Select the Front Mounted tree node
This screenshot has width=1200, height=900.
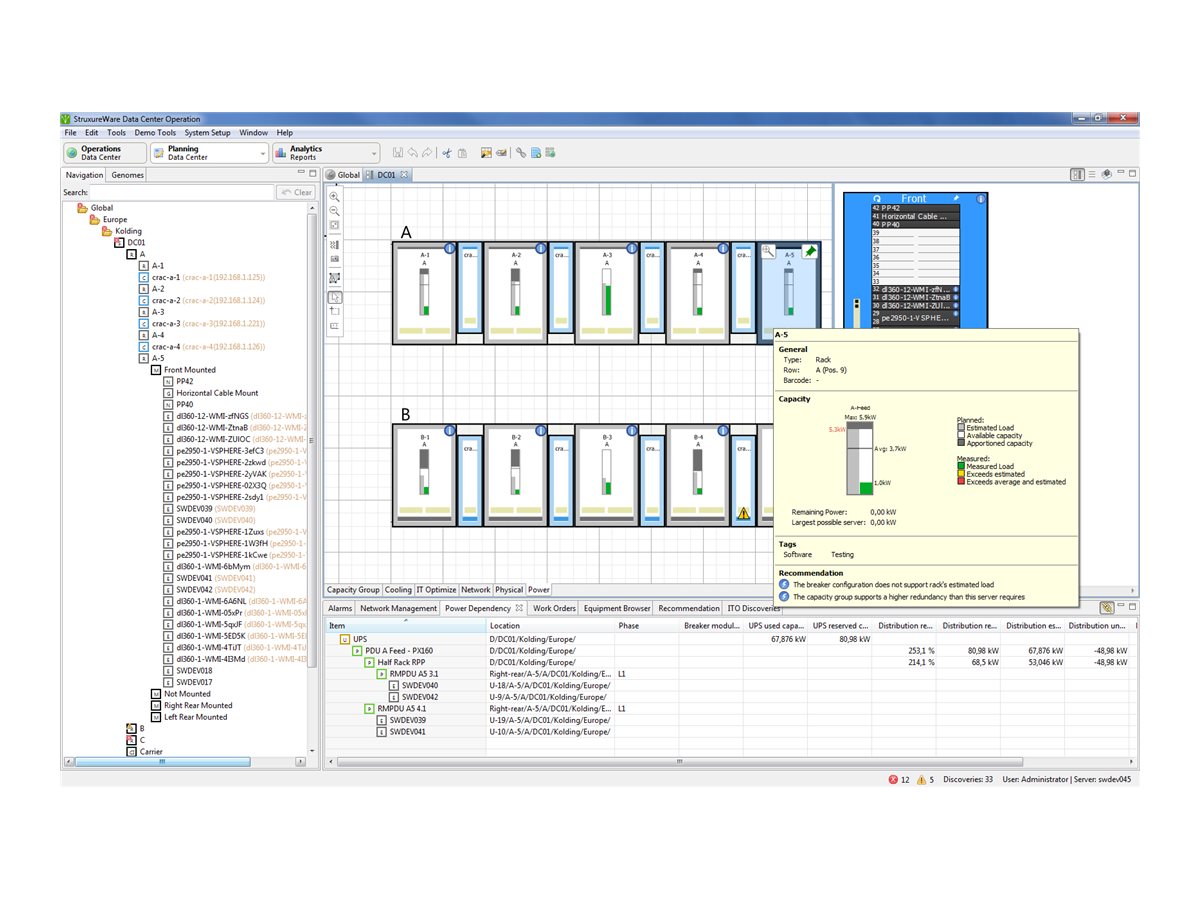pyautogui.click(x=189, y=370)
